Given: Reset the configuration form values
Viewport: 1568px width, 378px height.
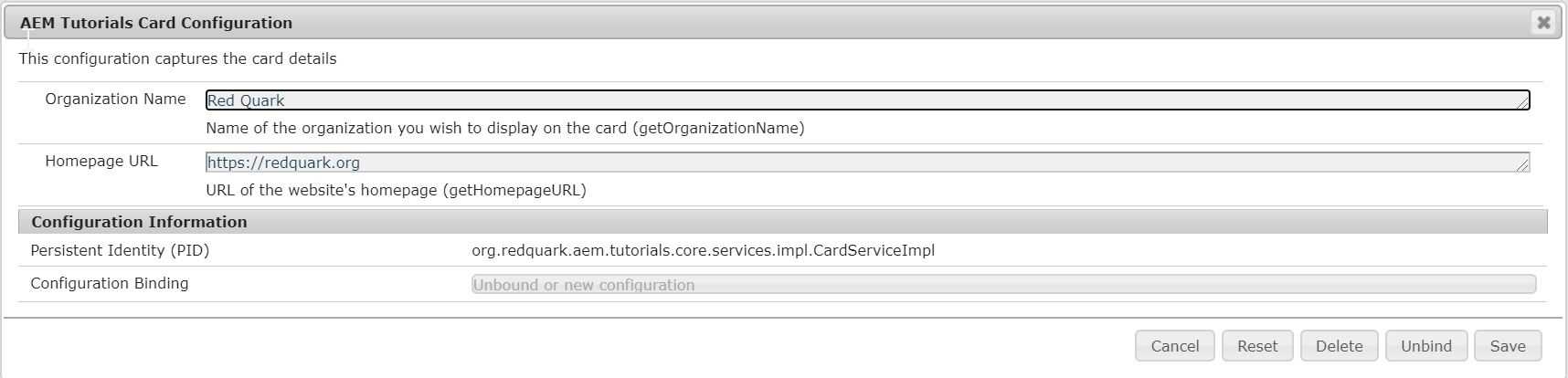Looking at the screenshot, I should tap(1256, 346).
